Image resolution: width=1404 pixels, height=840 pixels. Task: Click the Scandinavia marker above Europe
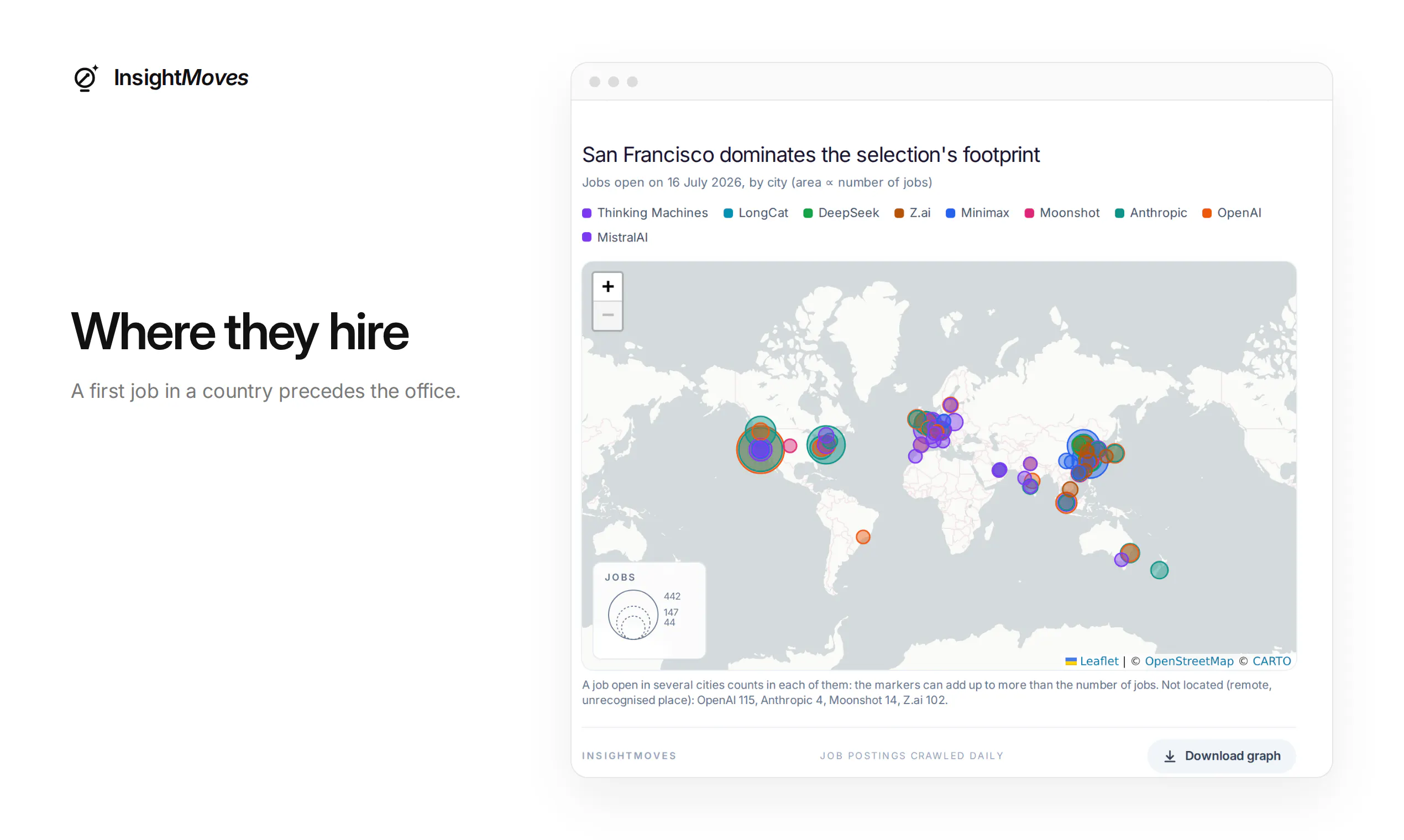coord(950,405)
